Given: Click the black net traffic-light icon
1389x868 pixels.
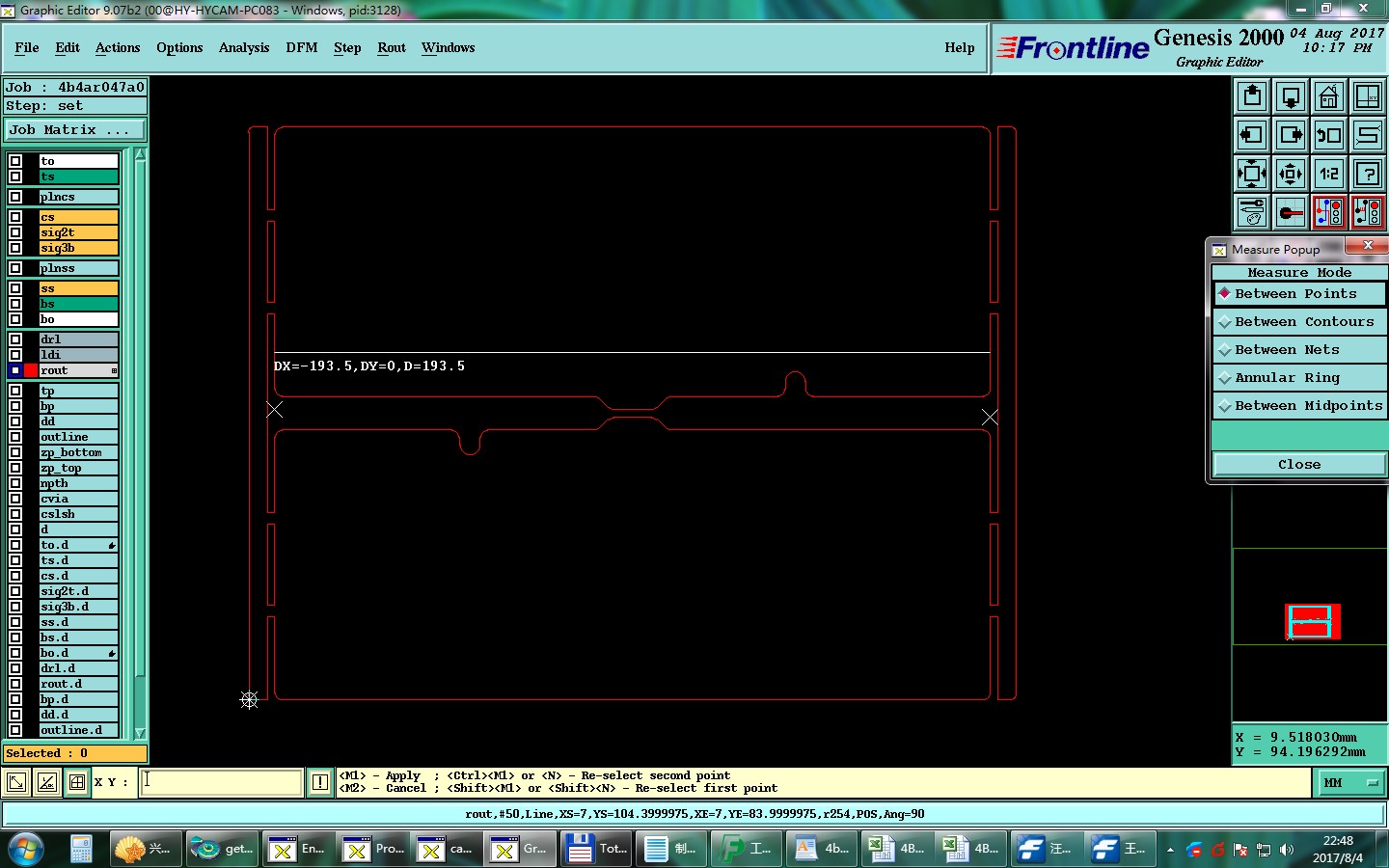Looking at the screenshot, I should tap(1368, 212).
